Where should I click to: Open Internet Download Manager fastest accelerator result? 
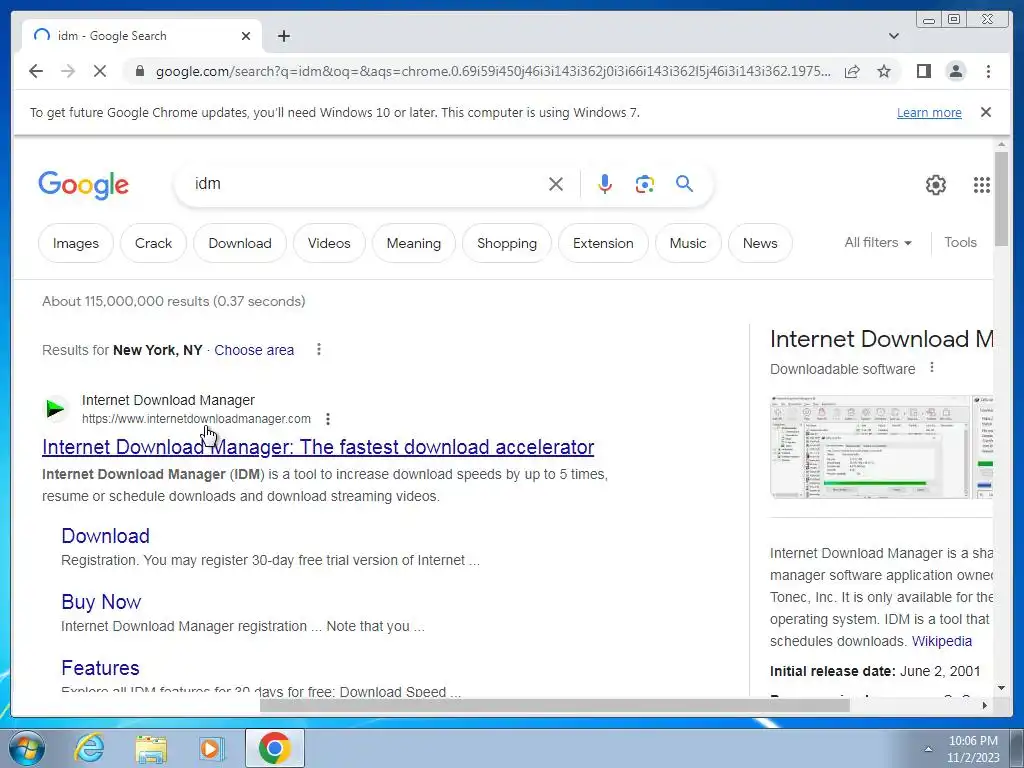pyautogui.click(x=318, y=447)
